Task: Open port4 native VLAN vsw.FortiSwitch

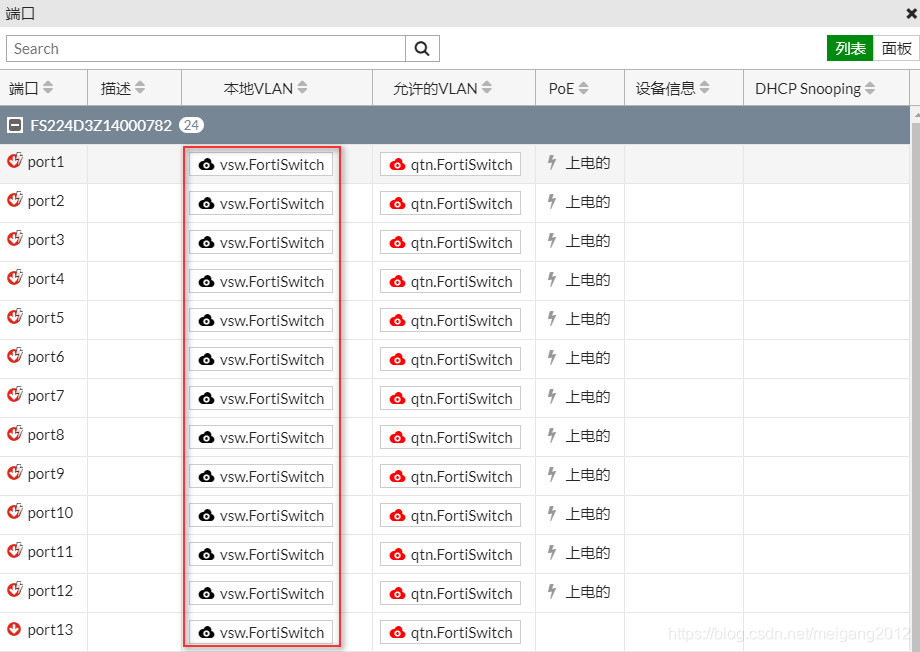Action: tap(261, 281)
